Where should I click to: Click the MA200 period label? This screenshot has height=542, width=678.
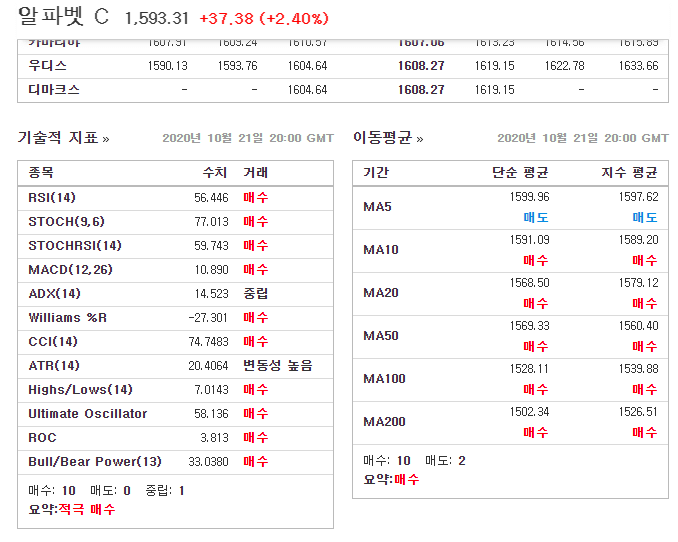tap(384, 422)
